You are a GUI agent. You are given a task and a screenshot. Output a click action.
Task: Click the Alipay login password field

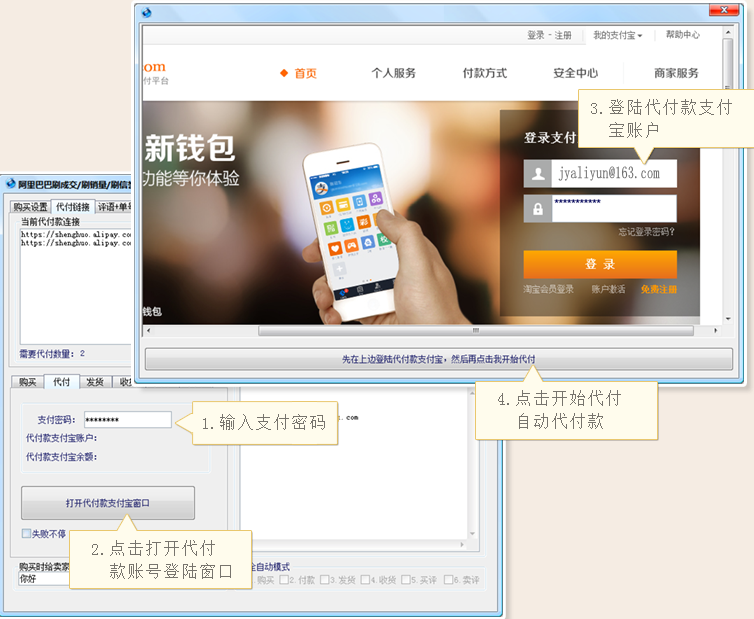614,209
